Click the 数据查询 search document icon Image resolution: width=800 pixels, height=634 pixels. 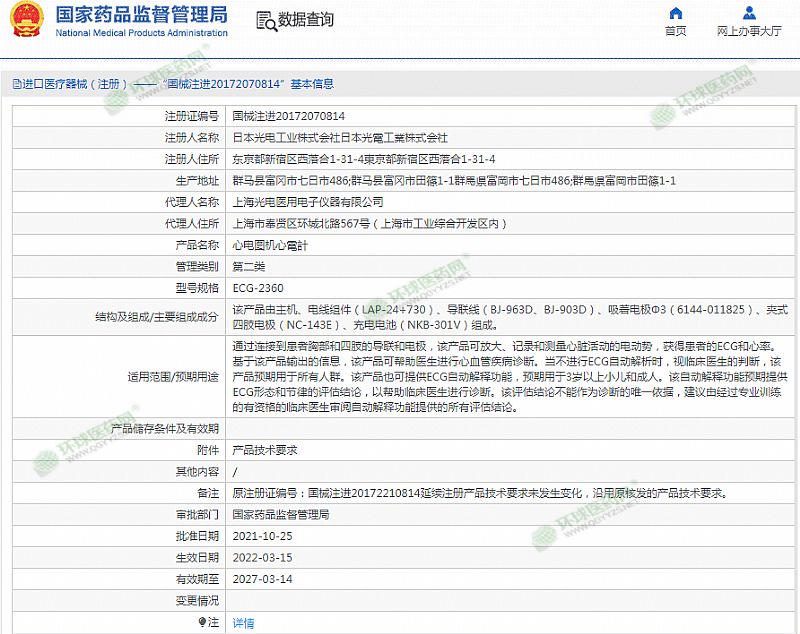click(x=265, y=21)
